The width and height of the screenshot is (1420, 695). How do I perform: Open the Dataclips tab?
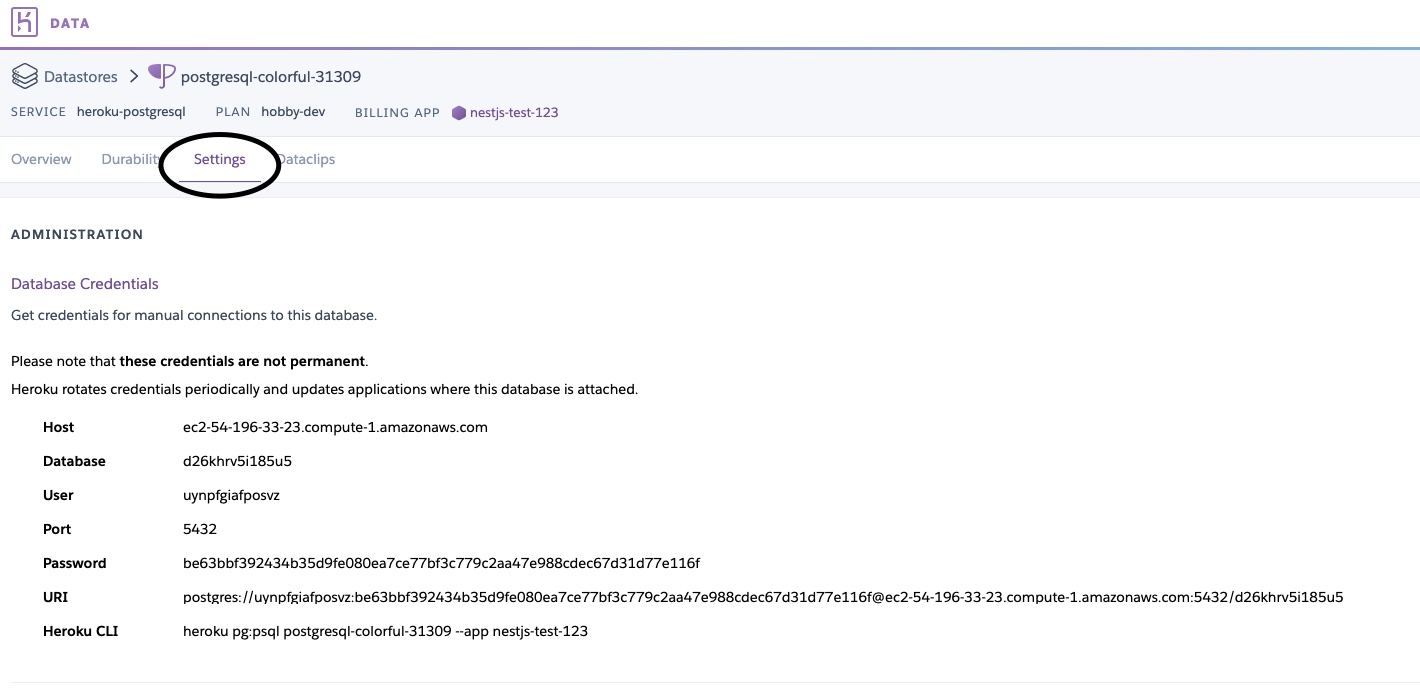pyautogui.click(x=305, y=159)
